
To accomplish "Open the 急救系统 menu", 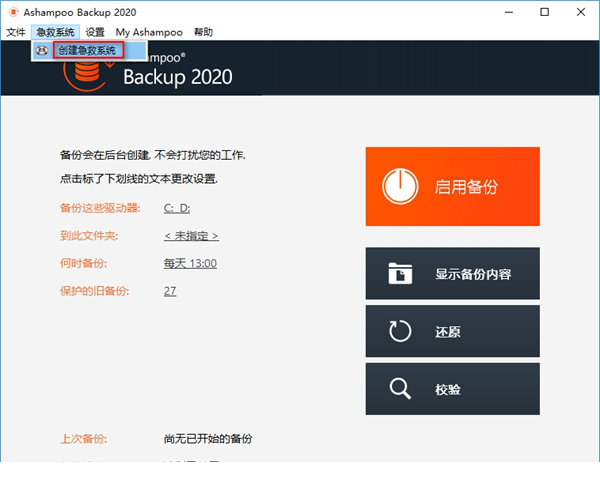I will click(55, 32).
